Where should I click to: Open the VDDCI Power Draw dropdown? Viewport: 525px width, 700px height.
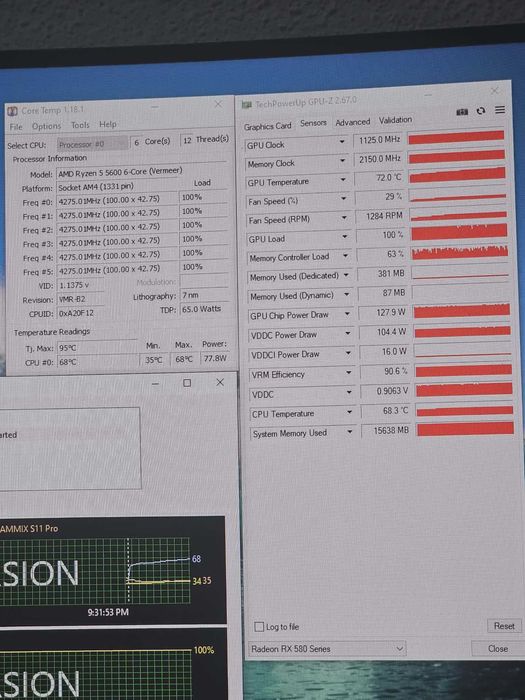348,353
